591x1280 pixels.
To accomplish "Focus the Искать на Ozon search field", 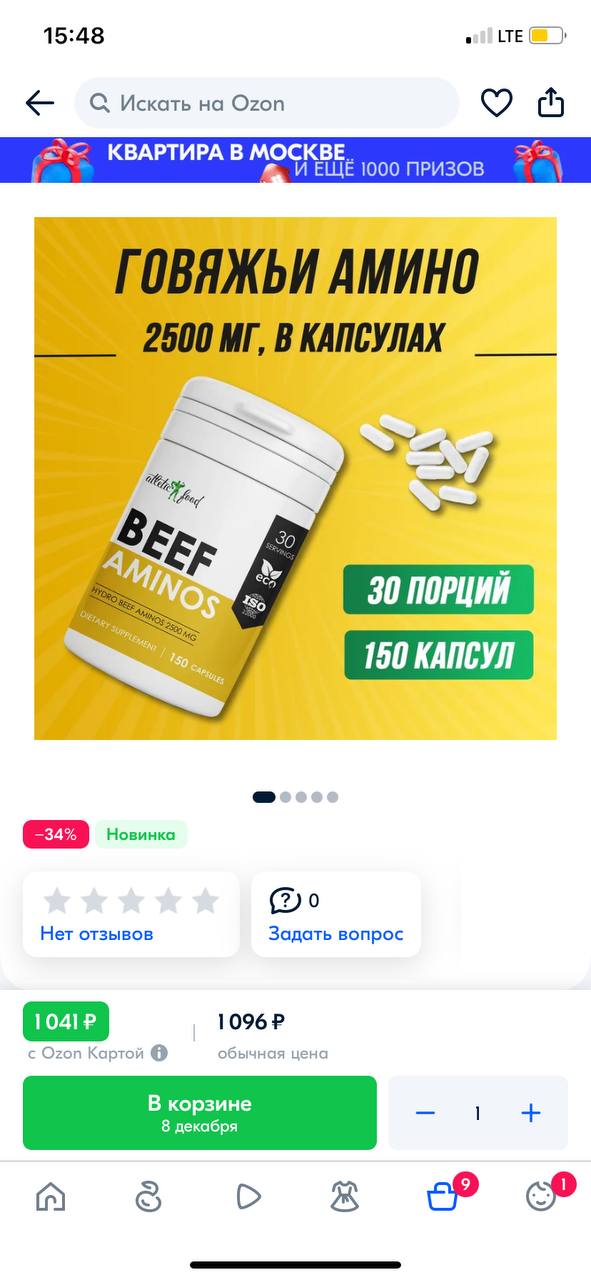I will 266,103.
